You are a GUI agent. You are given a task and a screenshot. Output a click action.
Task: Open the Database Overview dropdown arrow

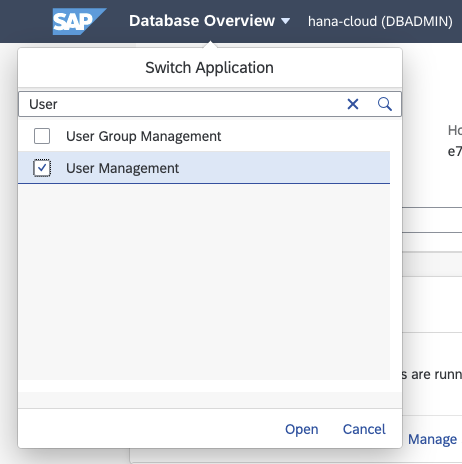pos(285,21)
